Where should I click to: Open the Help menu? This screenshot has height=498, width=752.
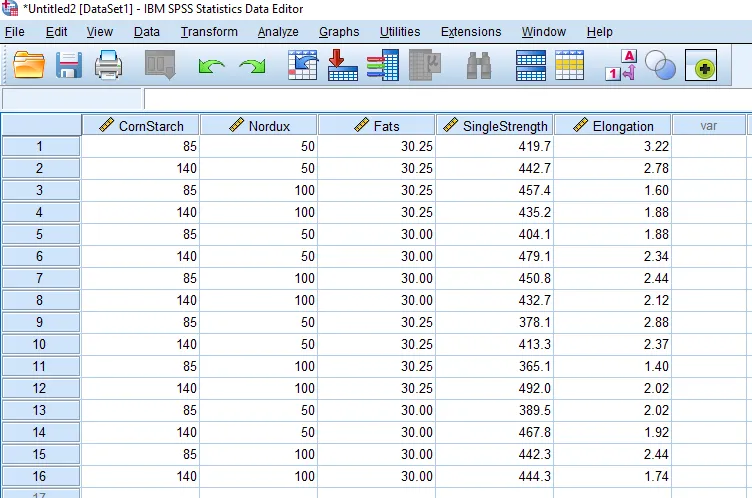click(599, 32)
